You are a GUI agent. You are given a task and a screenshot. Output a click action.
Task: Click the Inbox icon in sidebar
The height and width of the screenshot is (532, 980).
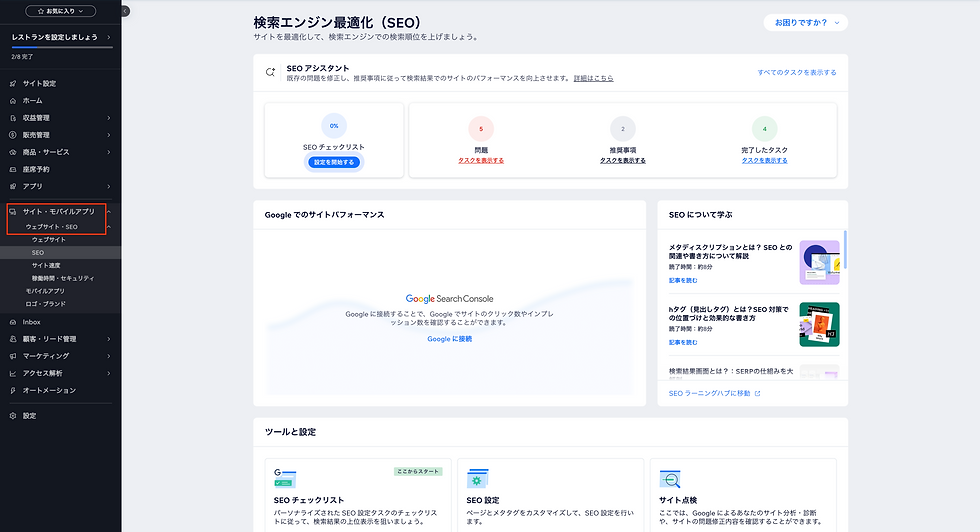point(12,322)
